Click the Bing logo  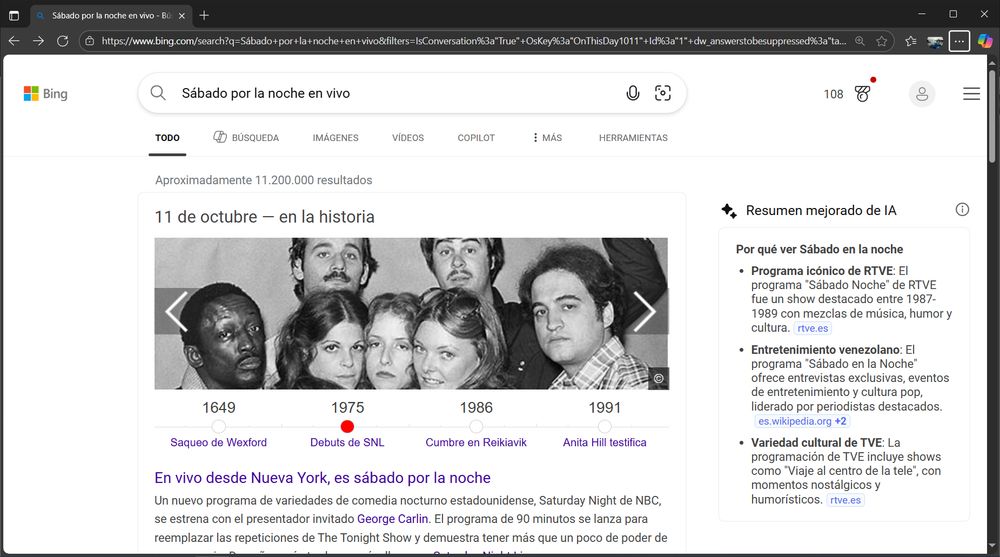click(x=46, y=94)
